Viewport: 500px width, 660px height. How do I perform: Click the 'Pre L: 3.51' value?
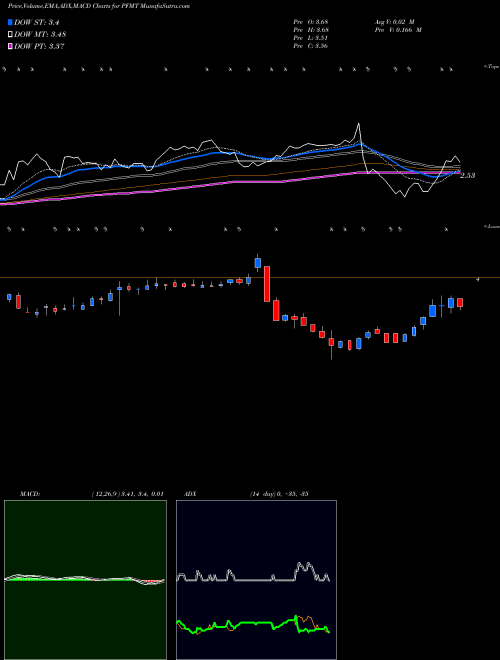[311, 38]
